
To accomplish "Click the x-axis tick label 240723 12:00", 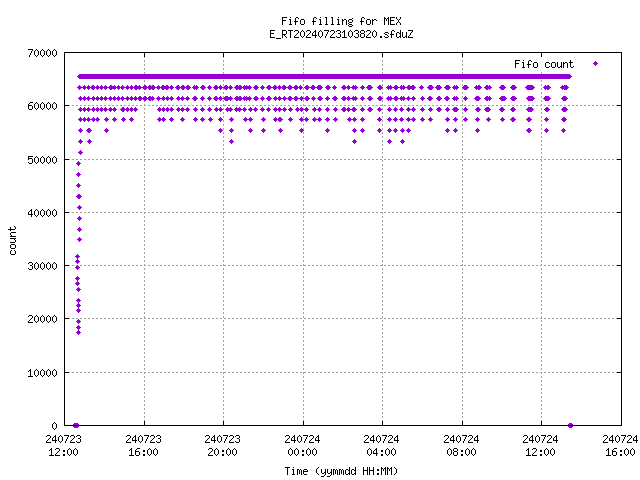I will point(64,446).
